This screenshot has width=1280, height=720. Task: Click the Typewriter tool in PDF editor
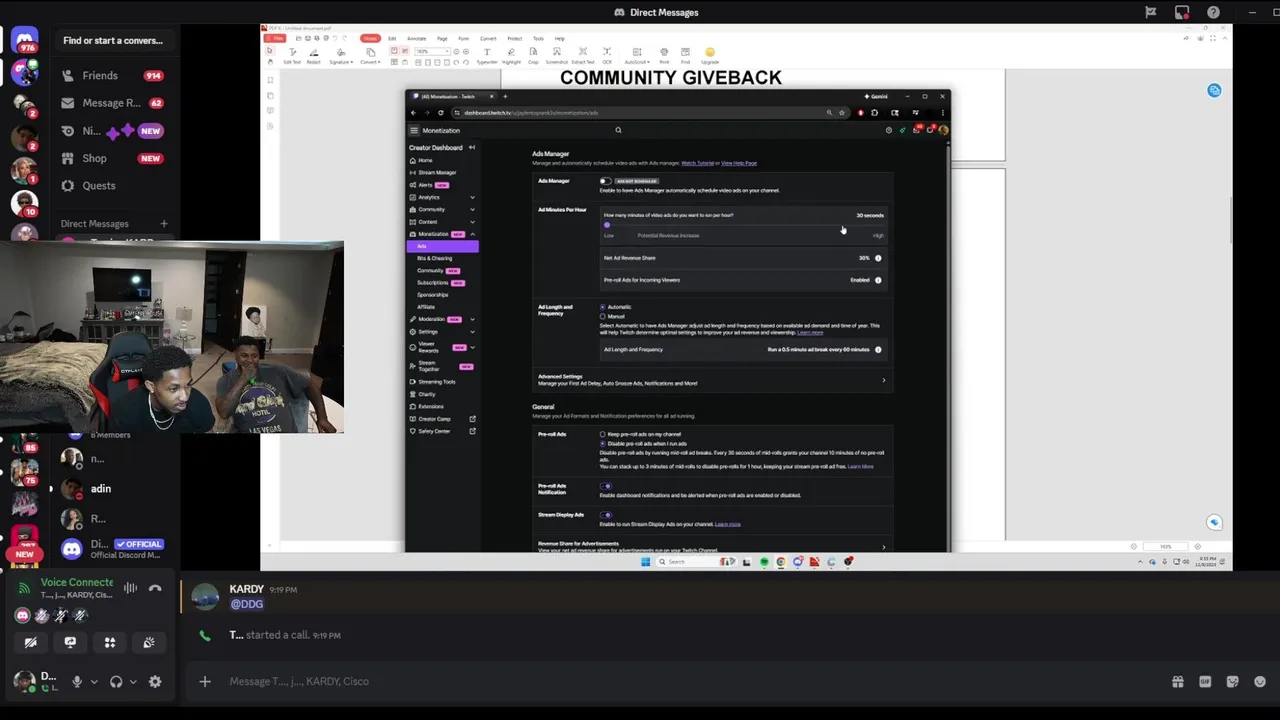click(487, 55)
